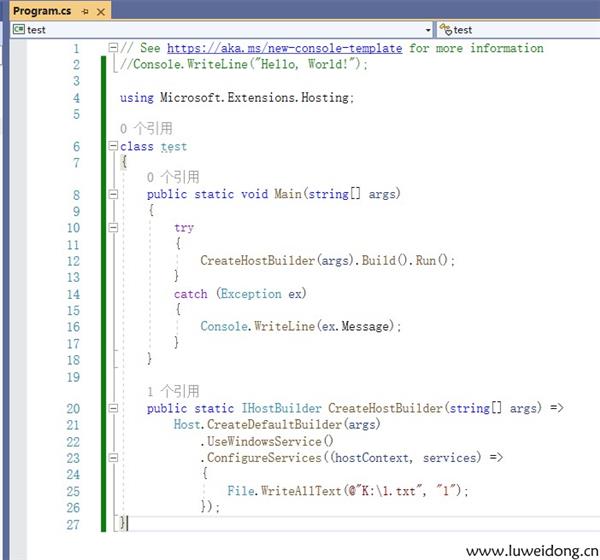Open the aka.ms/new-console-template link
This screenshot has height=560, width=600.
pyautogui.click(x=284, y=48)
